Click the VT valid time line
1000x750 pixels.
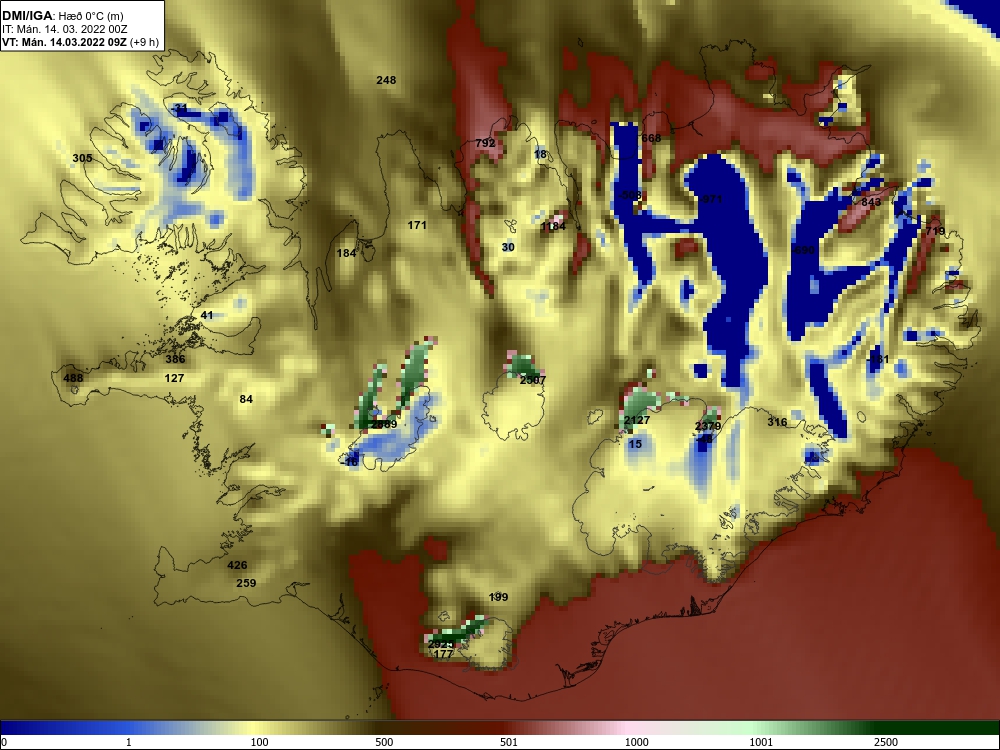80,42
